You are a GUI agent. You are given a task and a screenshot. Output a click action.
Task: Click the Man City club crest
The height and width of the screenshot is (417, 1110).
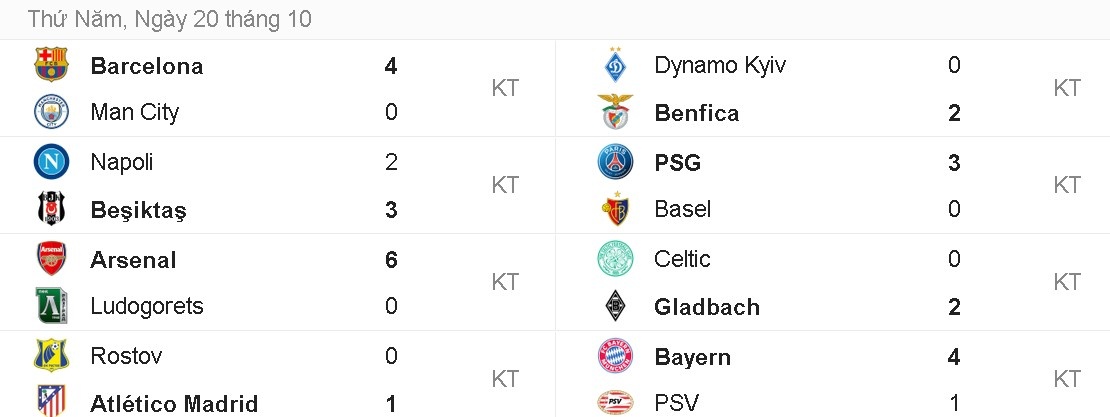coord(51,112)
